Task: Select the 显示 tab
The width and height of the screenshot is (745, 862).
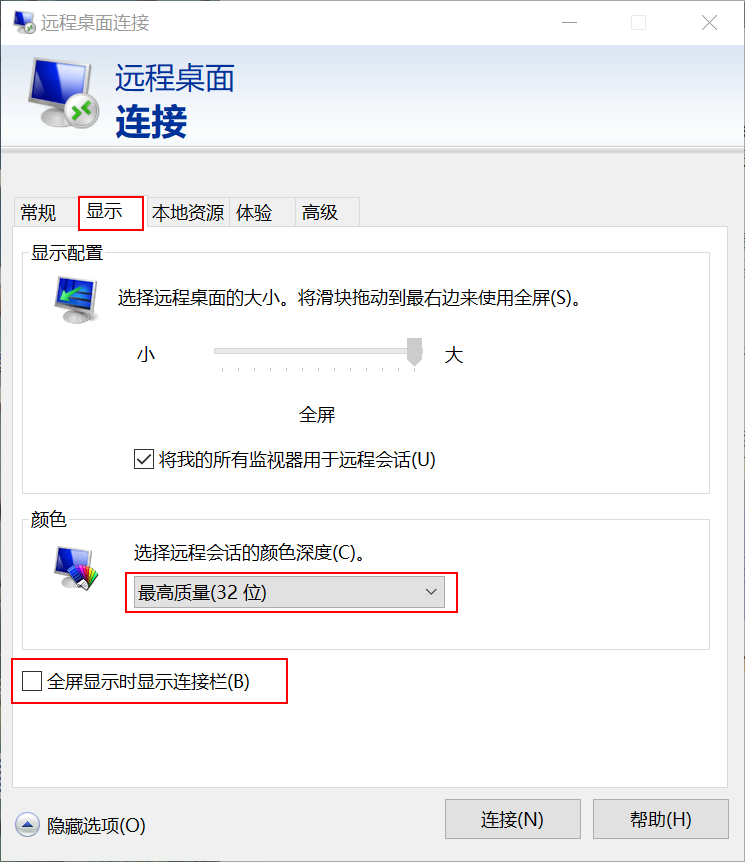Action: pyautogui.click(x=112, y=212)
